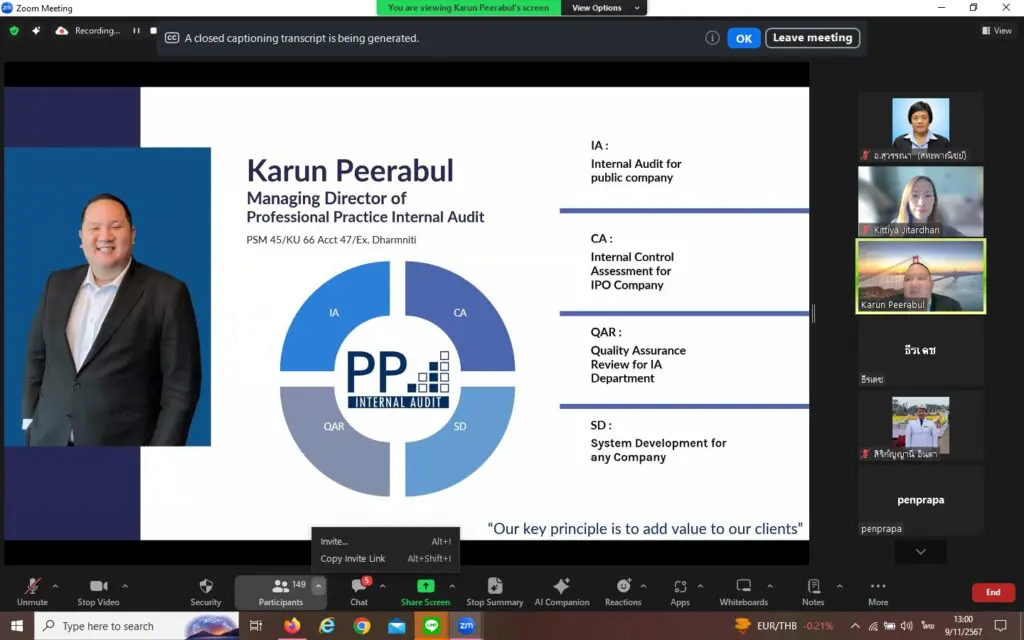Open the Reactions menu

coord(623,592)
